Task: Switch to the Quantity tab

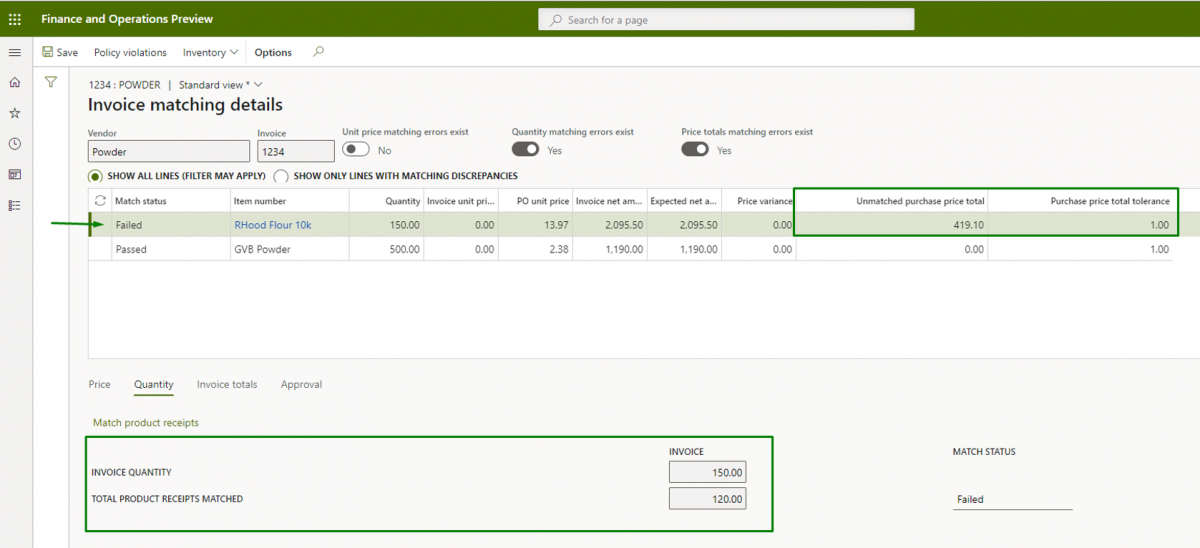Action: 154,384
